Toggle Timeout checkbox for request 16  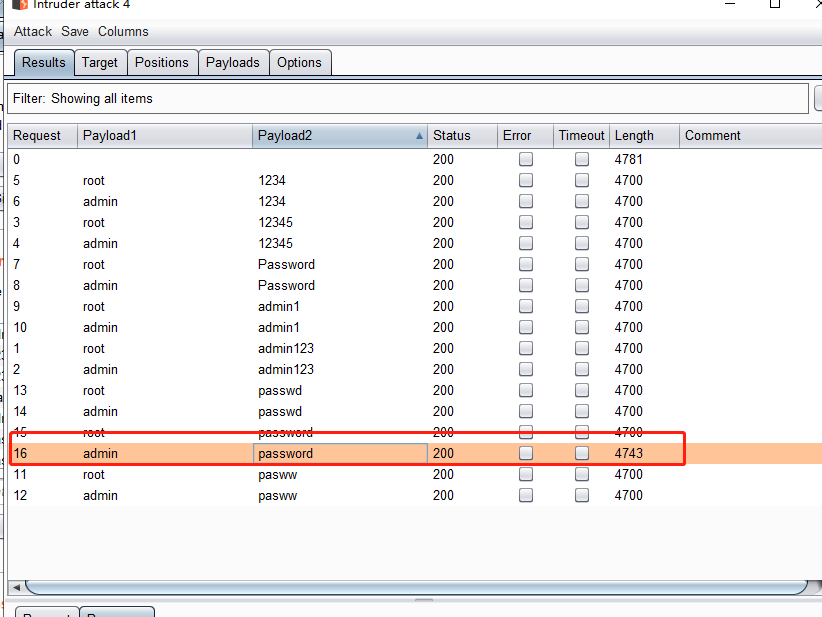[582, 453]
